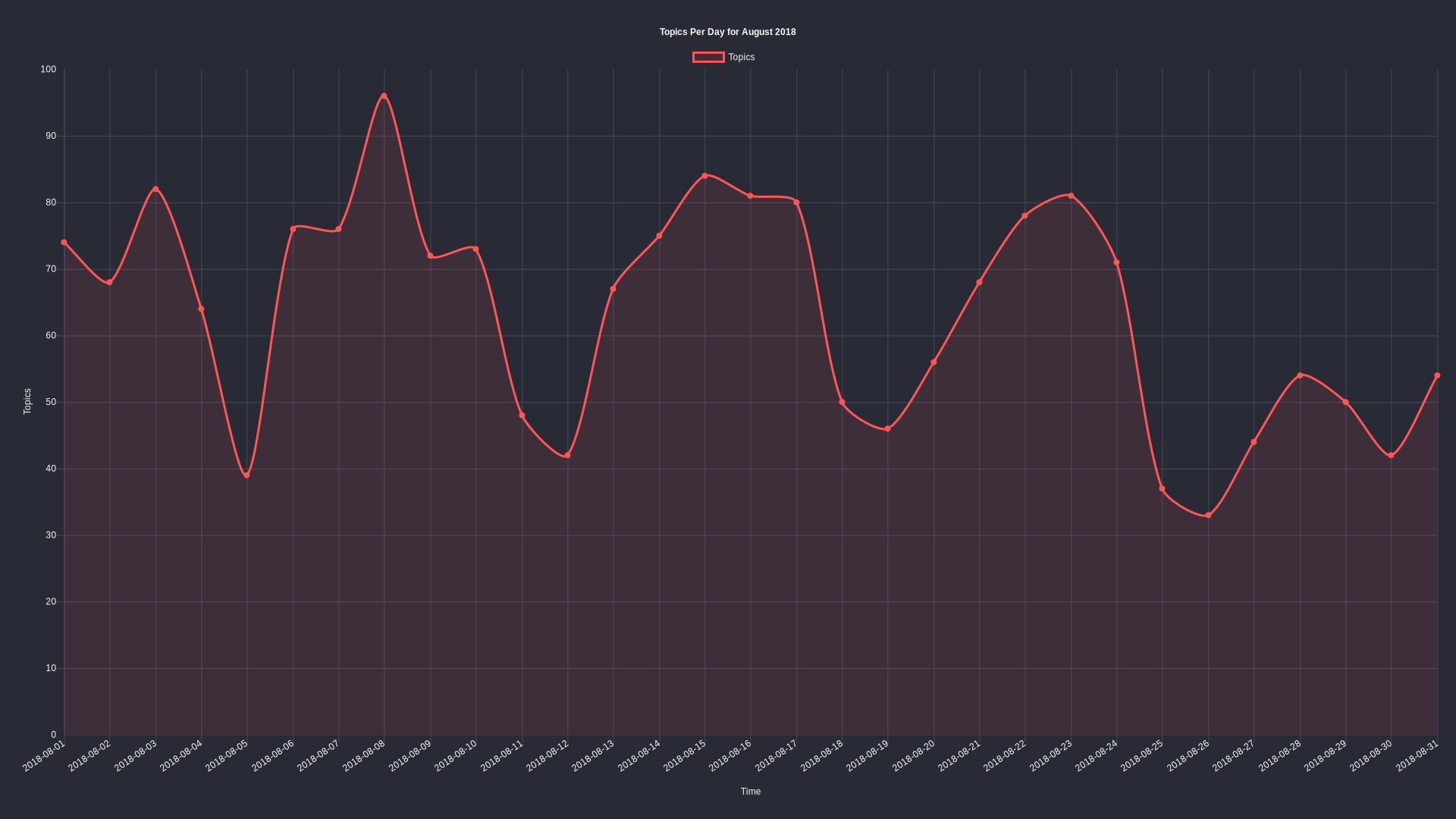Select the 2018-08-13 data point
The width and height of the screenshot is (1456, 819).
pyautogui.click(x=613, y=289)
